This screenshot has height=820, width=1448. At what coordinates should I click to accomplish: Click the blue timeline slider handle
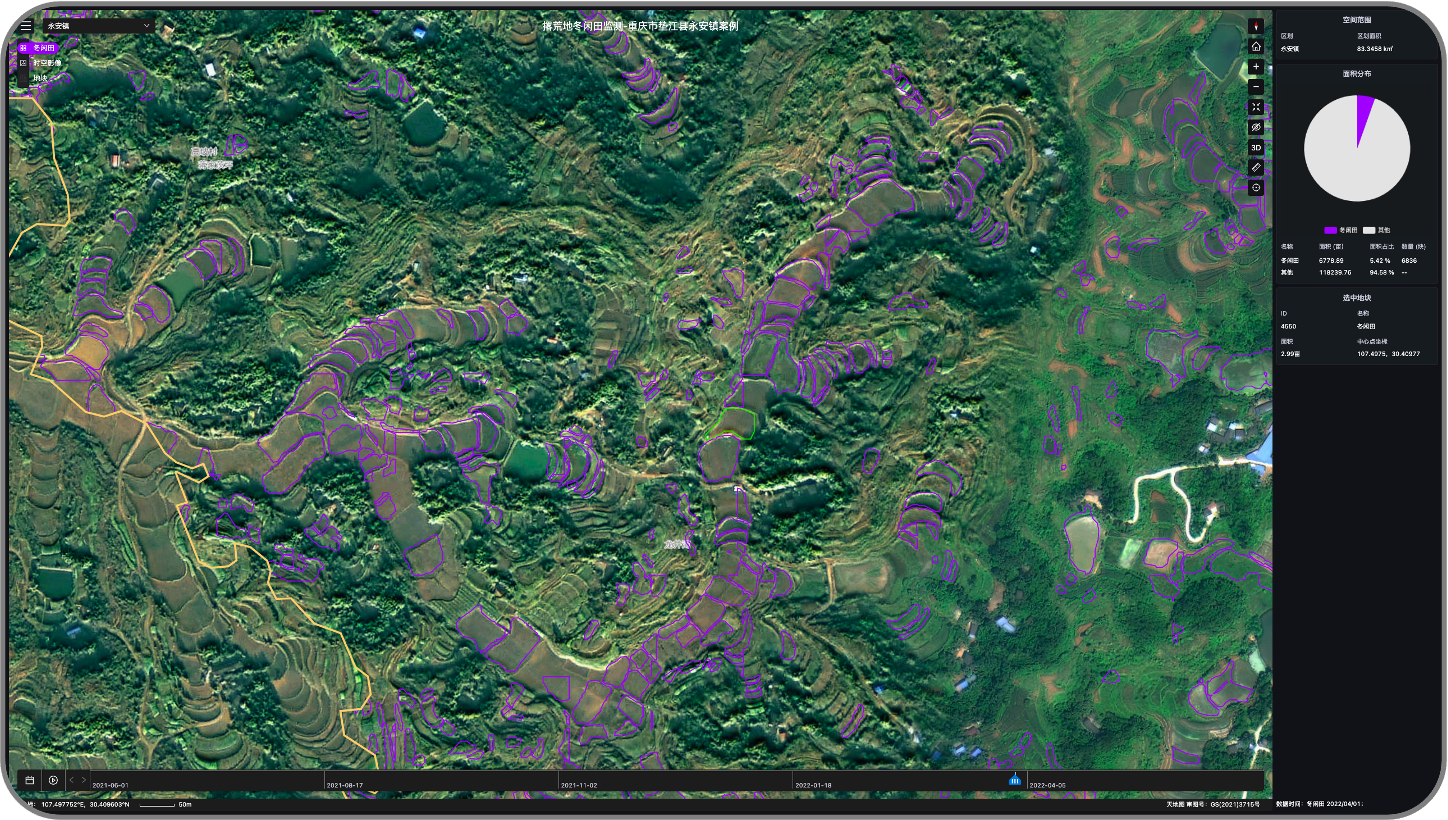point(1015,780)
